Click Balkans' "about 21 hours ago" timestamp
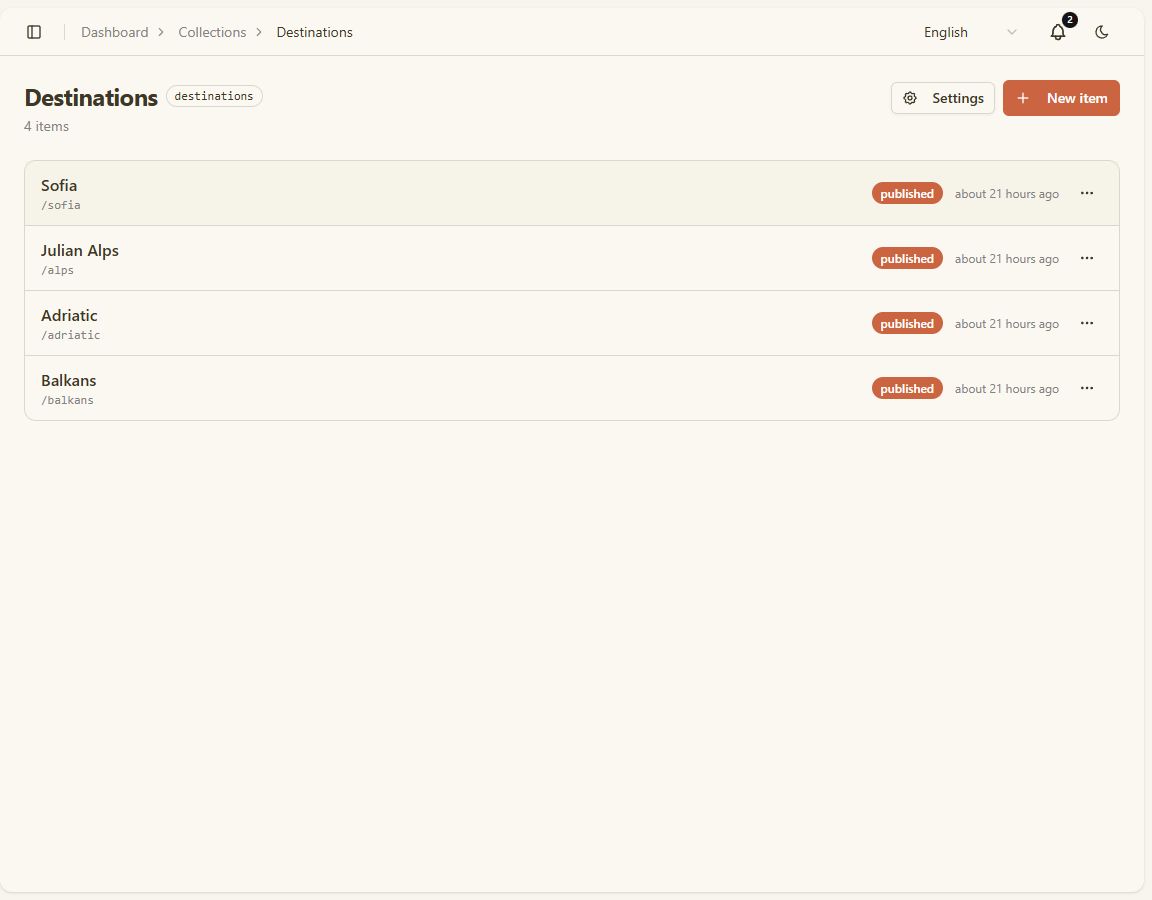Viewport: 1152px width, 900px height. coord(1007,389)
